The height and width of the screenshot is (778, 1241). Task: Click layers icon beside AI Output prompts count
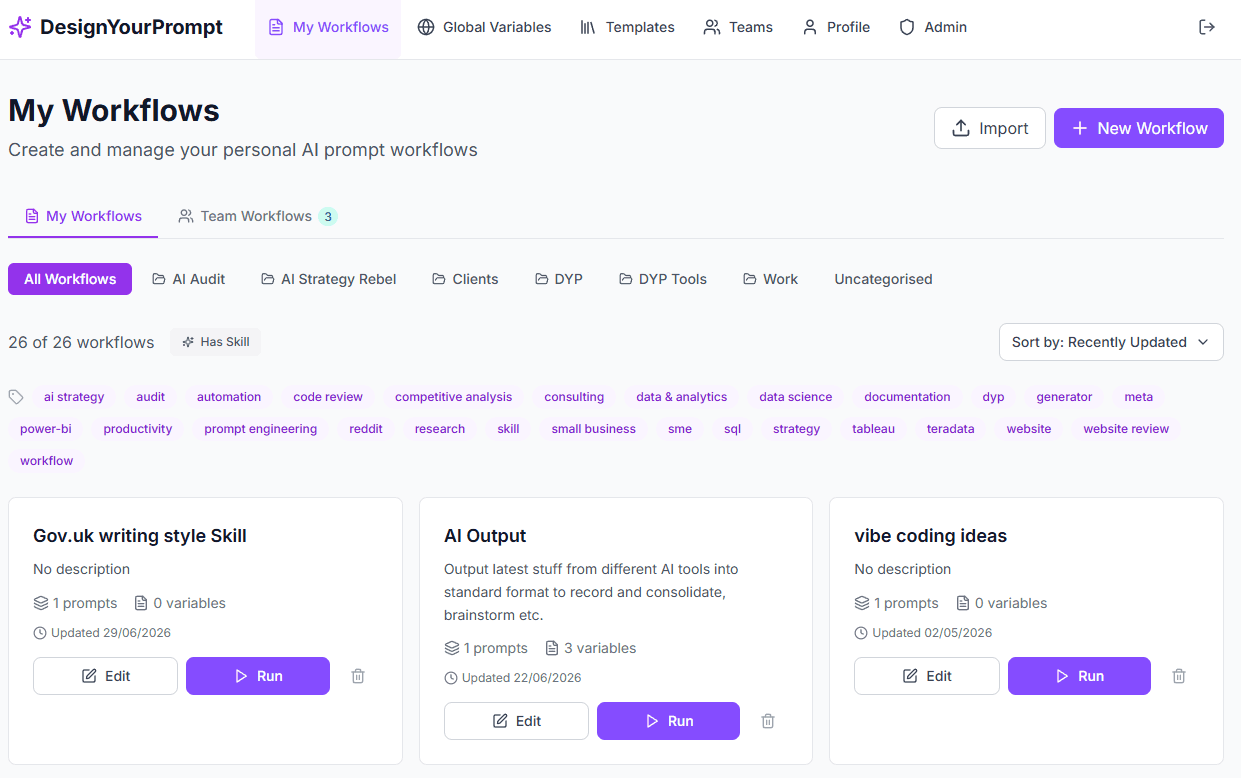click(x=452, y=648)
